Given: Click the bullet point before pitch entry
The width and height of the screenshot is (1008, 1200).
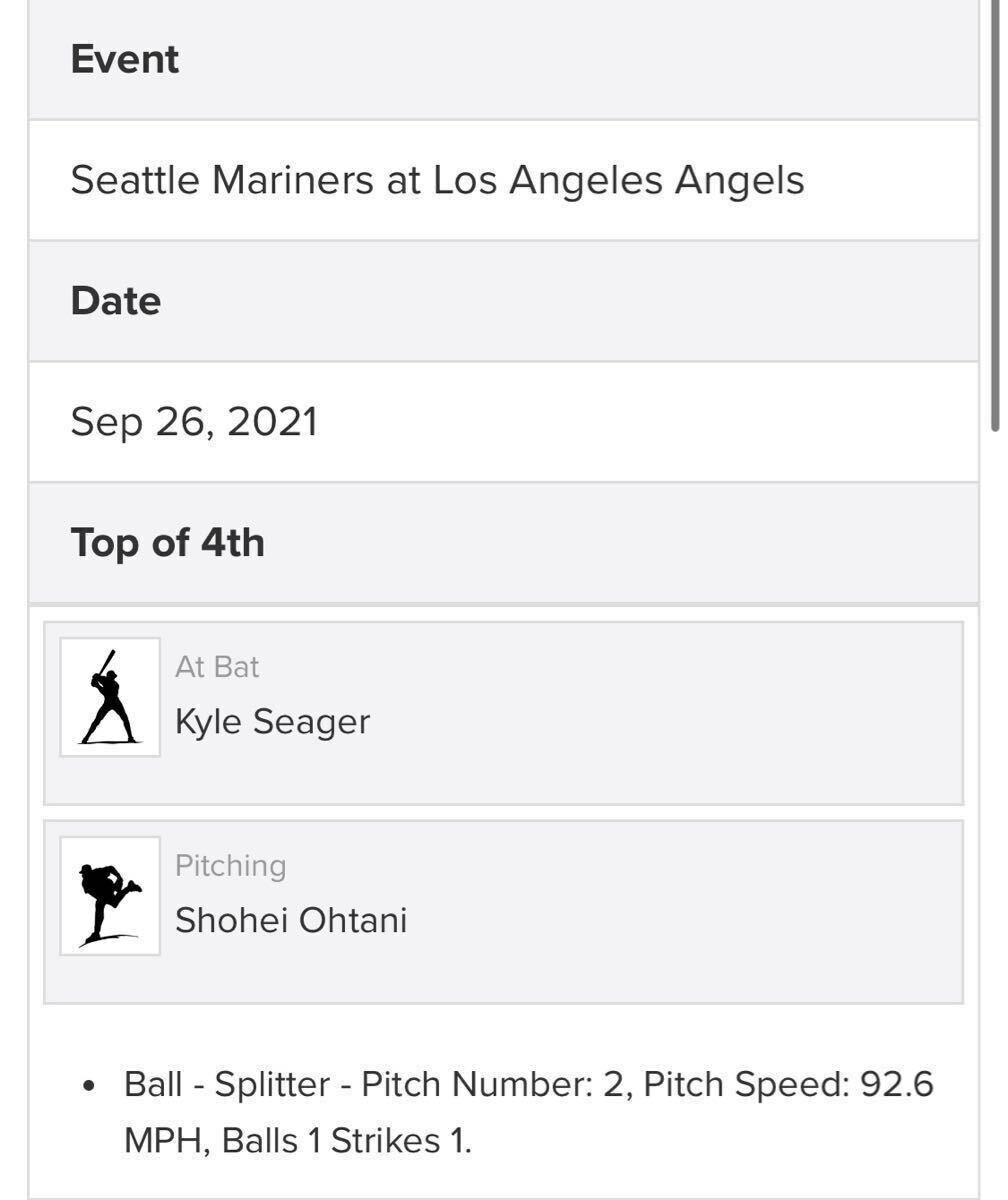Looking at the screenshot, I should [x=90, y=1085].
